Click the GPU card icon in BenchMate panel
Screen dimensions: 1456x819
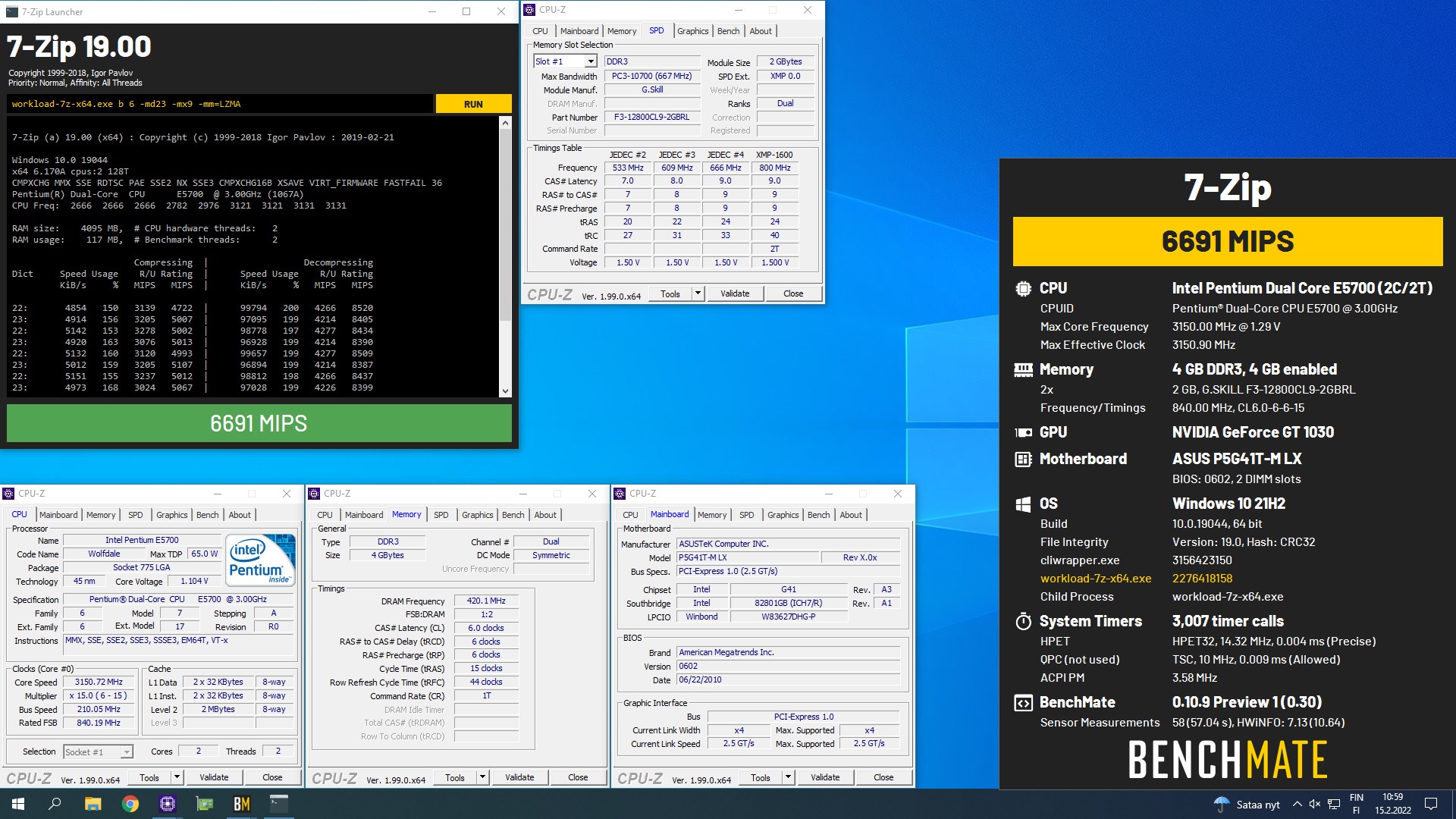click(x=1023, y=433)
